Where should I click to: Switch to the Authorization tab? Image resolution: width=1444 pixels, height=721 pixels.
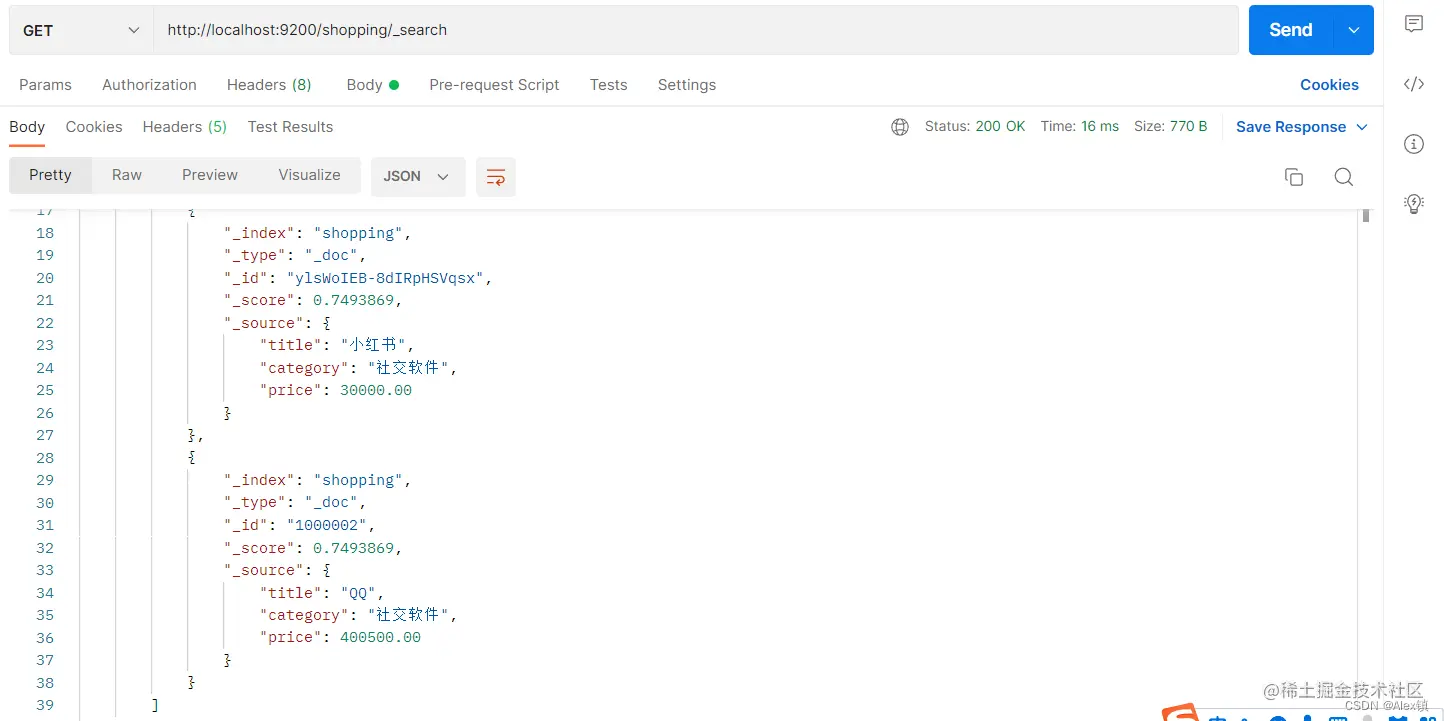pos(149,85)
